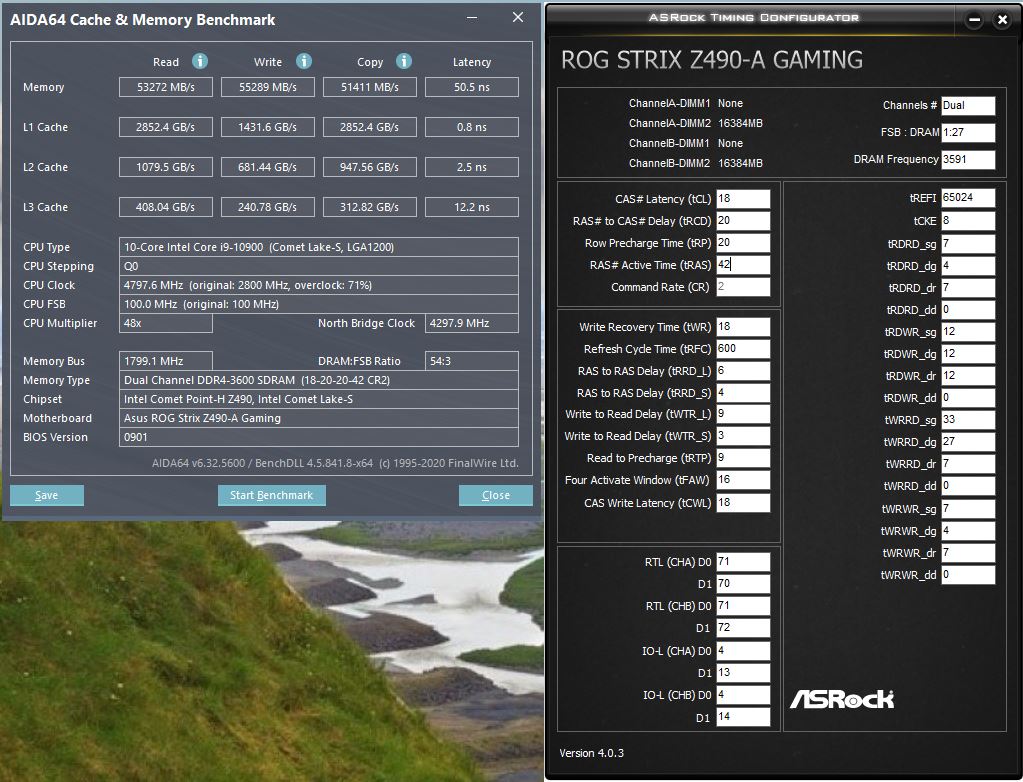
Task: Click the tWRWR_sg value field
Action: pos(968,509)
